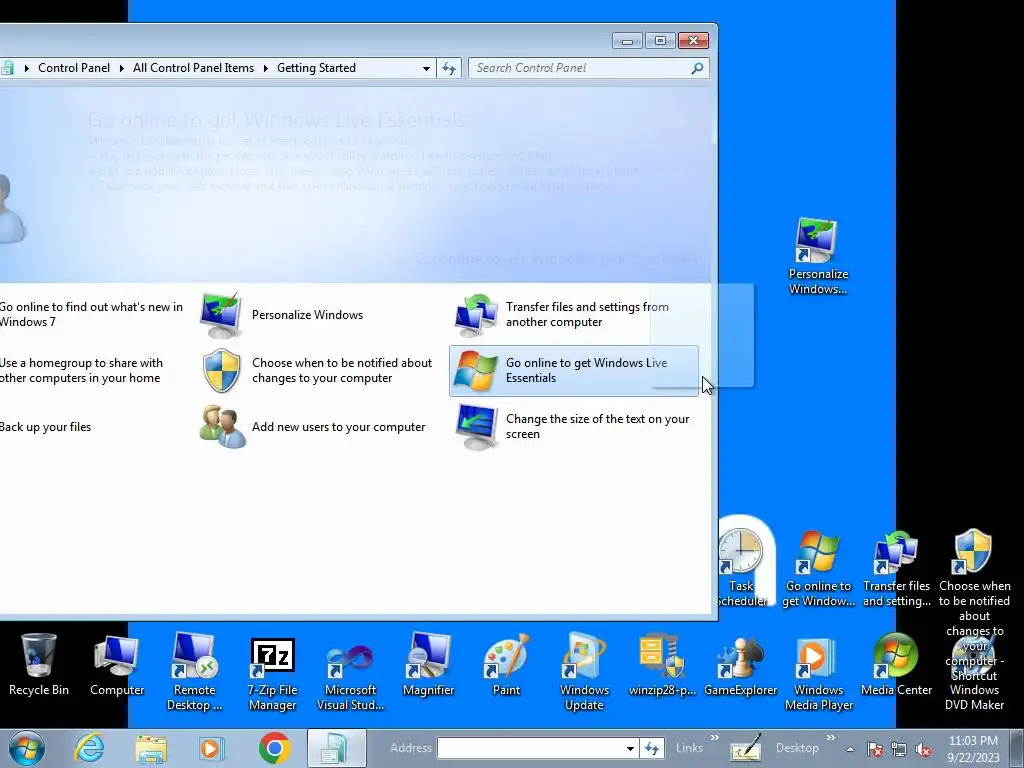This screenshot has height=768, width=1024.
Task: Select Go online to find out what's new
Action: coord(91,314)
